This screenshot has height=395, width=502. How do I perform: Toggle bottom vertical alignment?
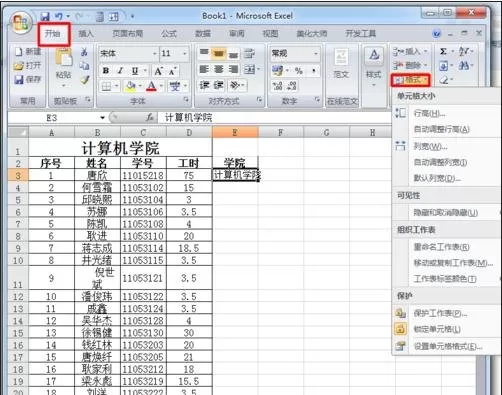233,53
